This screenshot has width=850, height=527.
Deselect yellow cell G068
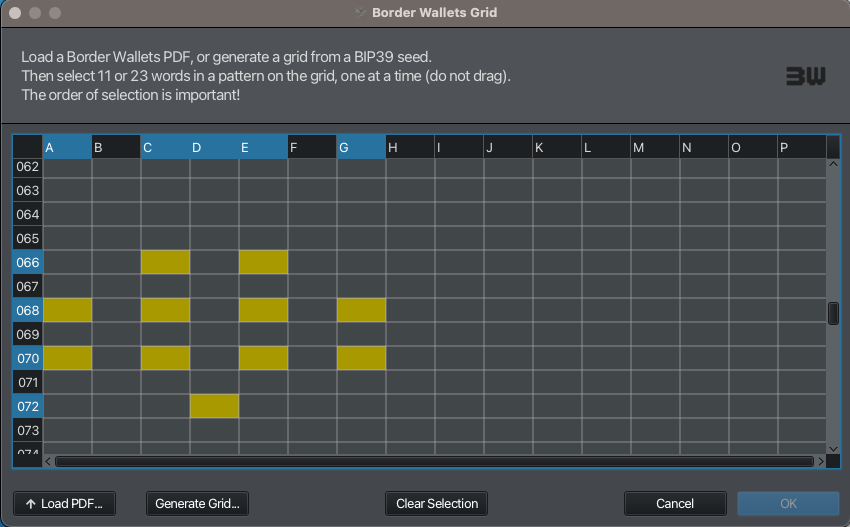coord(361,310)
